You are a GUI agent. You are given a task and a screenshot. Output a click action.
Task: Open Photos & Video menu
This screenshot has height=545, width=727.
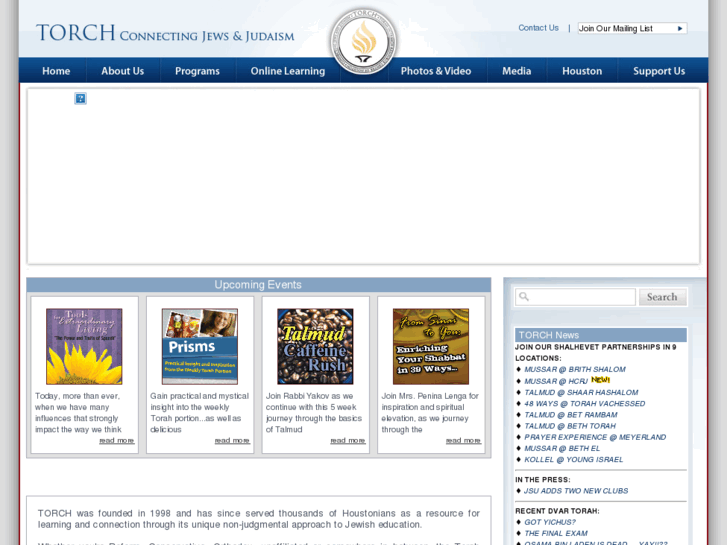click(x=436, y=71)
